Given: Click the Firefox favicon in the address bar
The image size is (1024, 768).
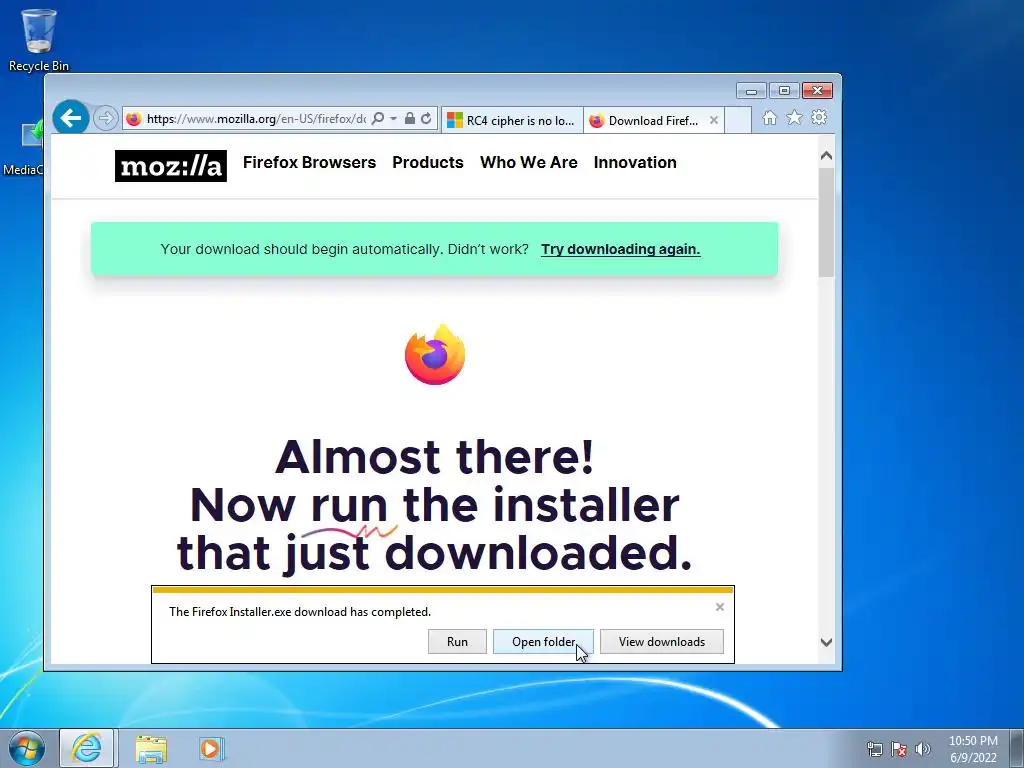Looking at the screenshot, I should click(133, 119).
